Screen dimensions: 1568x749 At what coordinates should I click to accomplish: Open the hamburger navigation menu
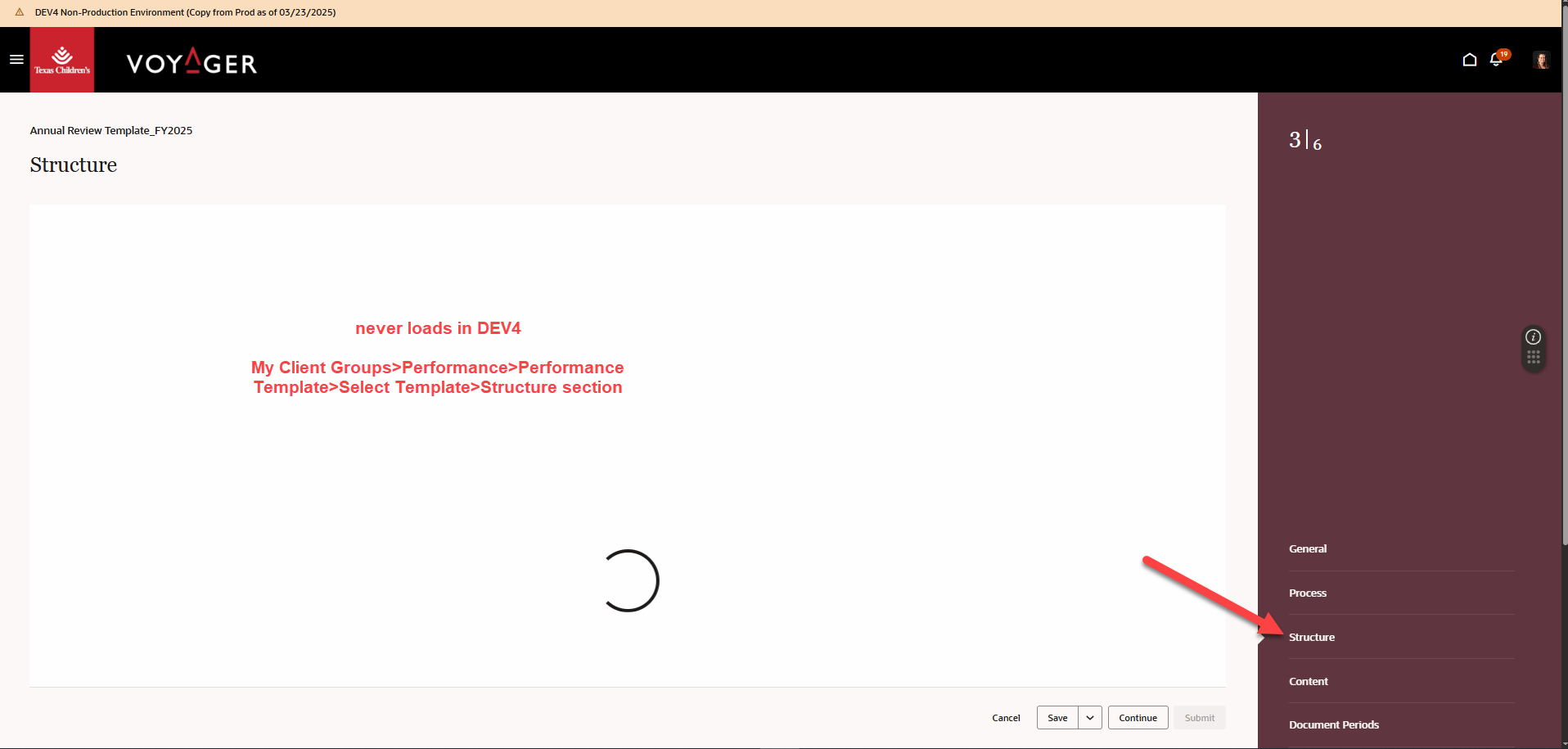point(16,59)
